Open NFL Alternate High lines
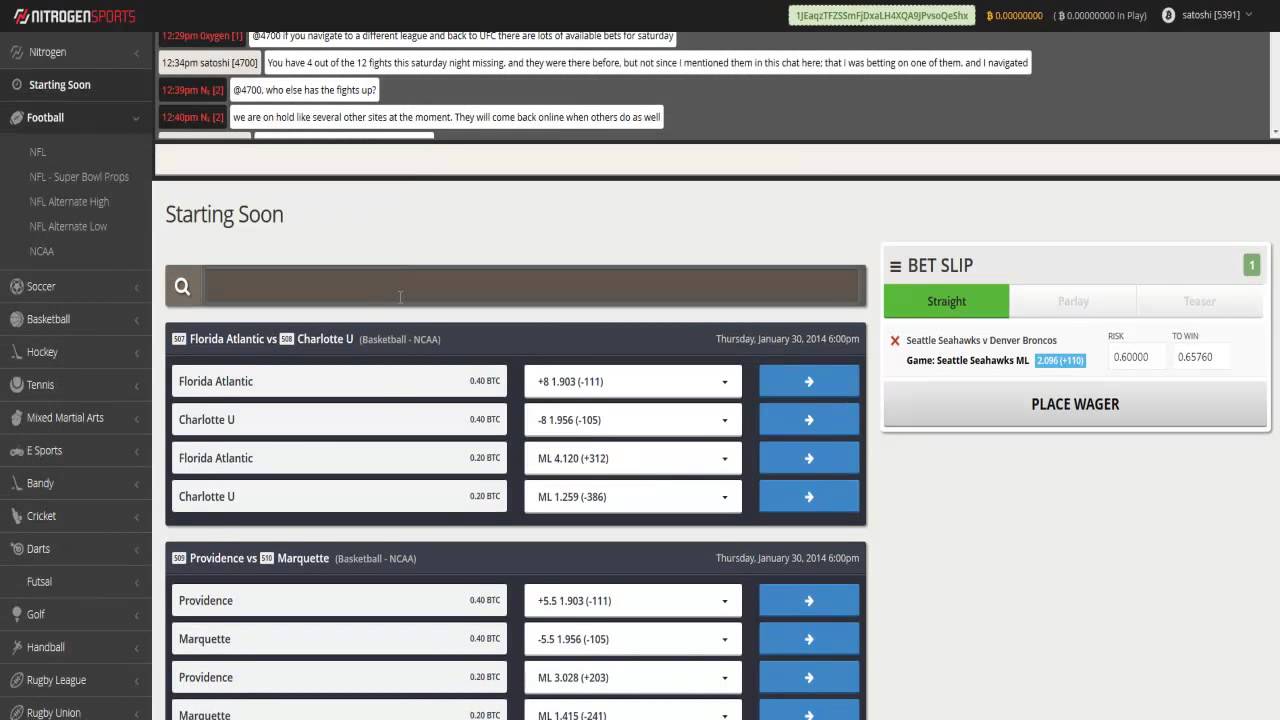The width and height of the screenshot is (1280, 720). click(69, 202)
